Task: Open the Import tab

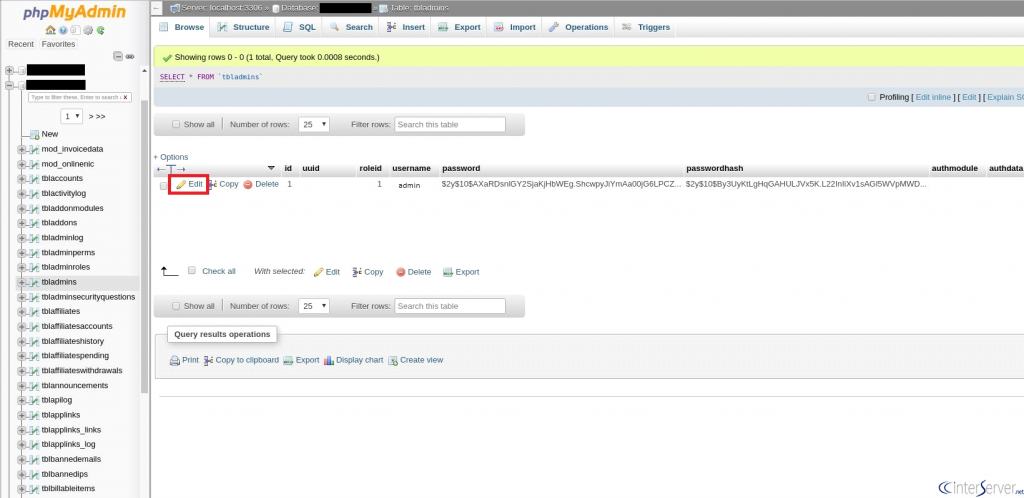Action: click(x=515, y=27)
